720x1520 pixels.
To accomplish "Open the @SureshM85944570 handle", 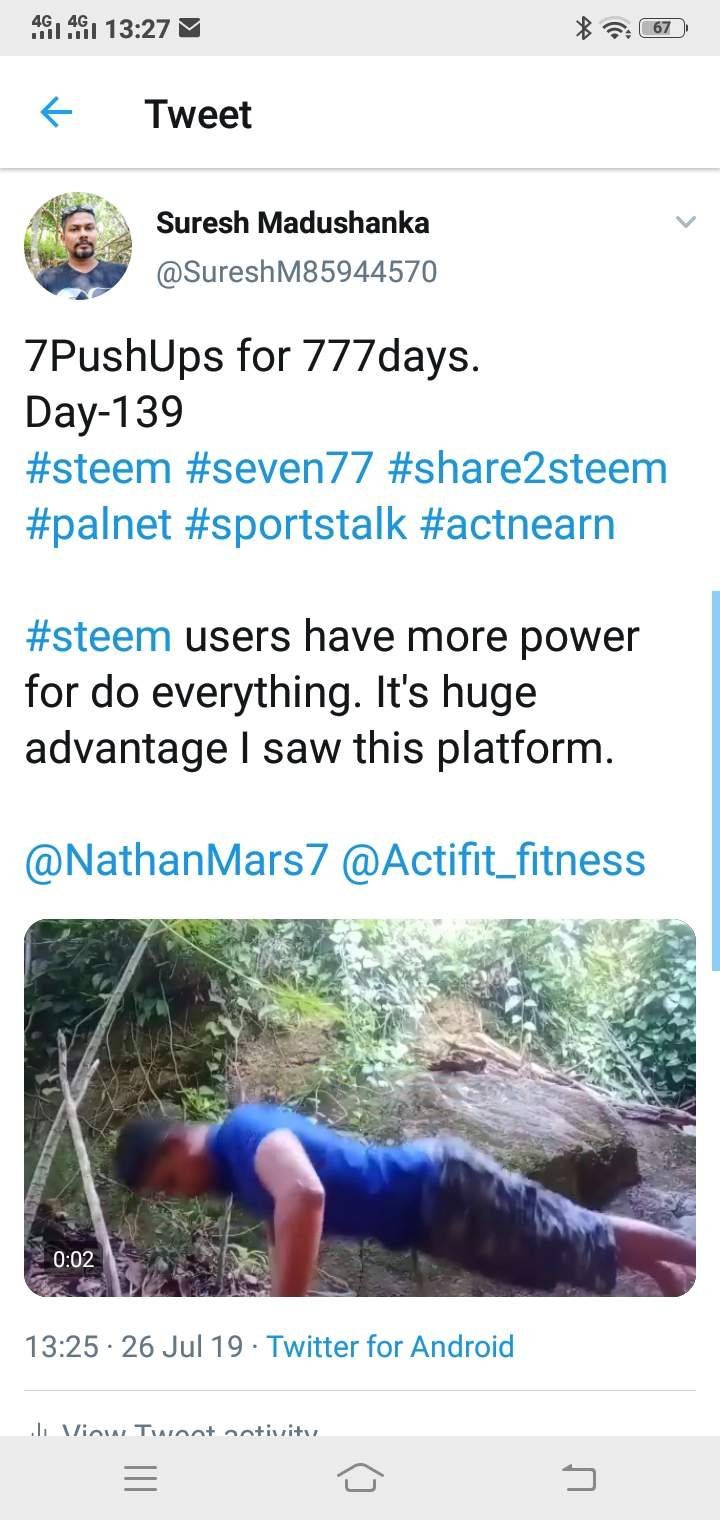I will (x=296, y=271).
